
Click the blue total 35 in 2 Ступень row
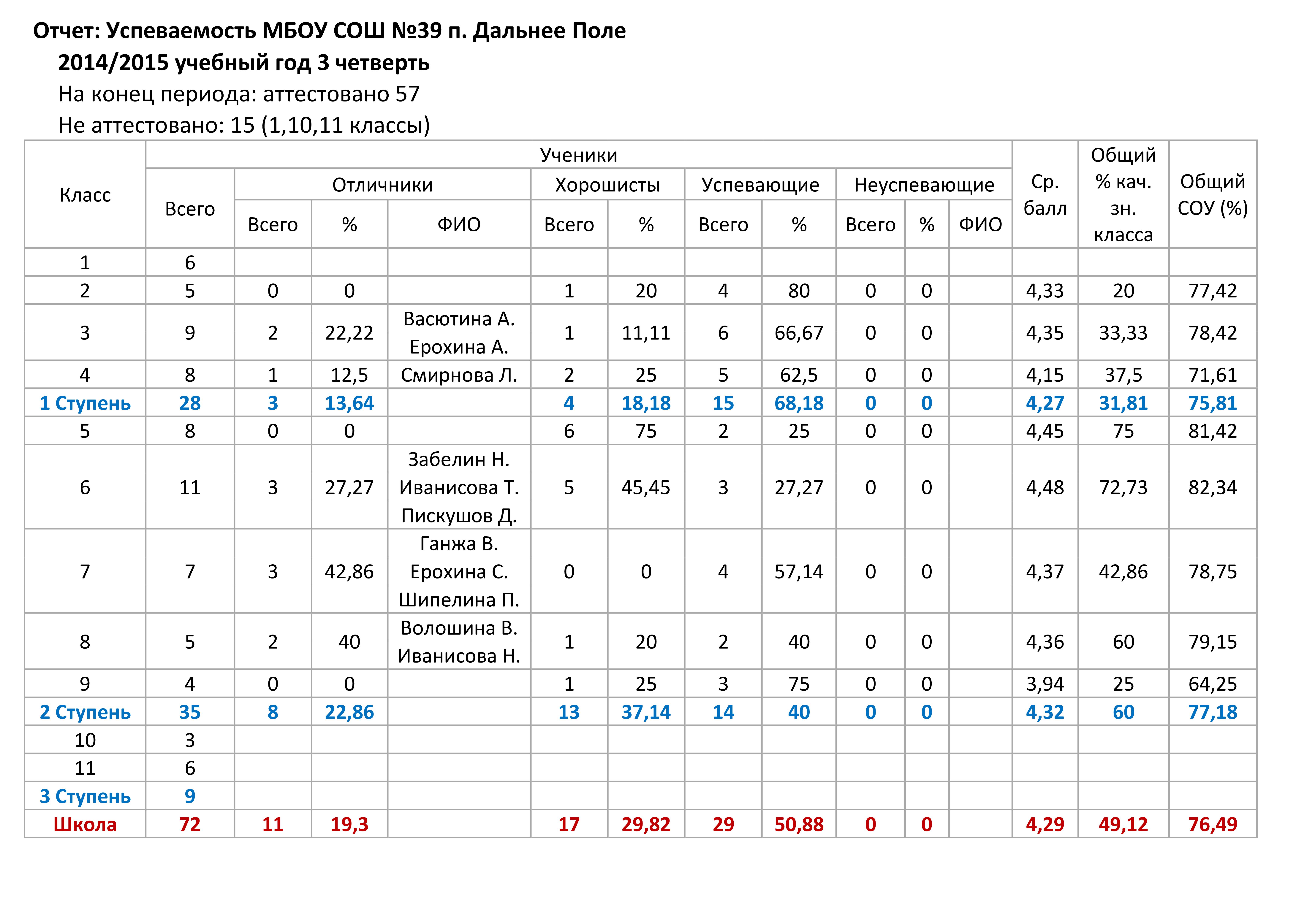[190, 712]
